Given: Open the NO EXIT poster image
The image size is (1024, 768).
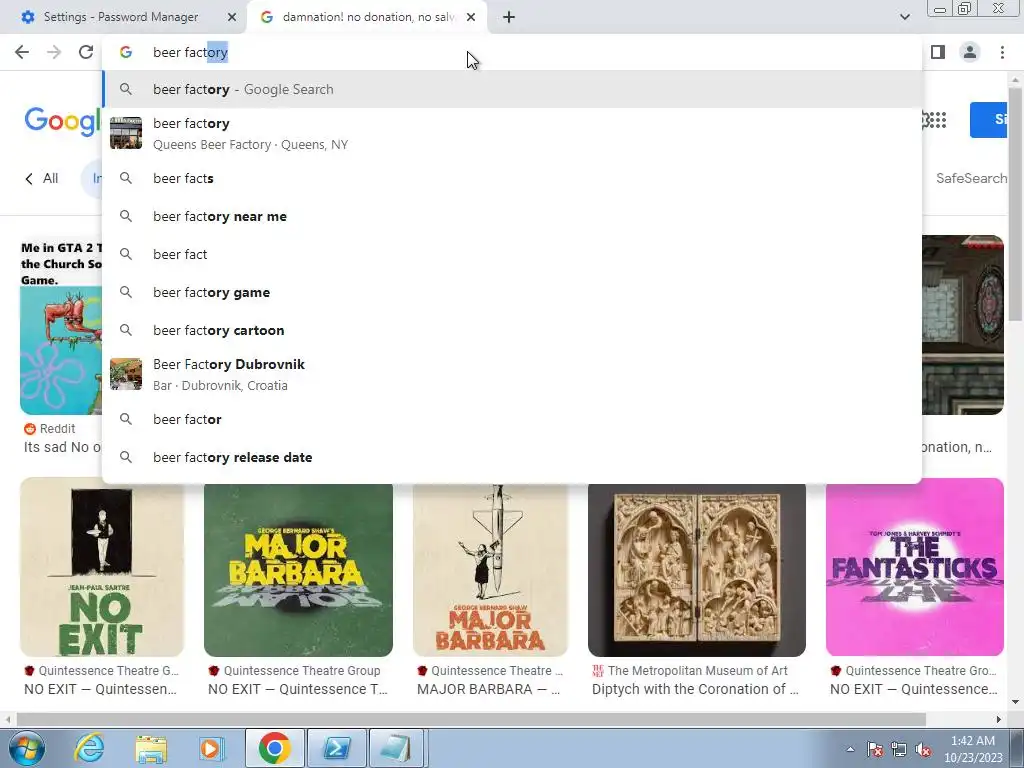Looking at the screenshot, I should tap(102, 567).
